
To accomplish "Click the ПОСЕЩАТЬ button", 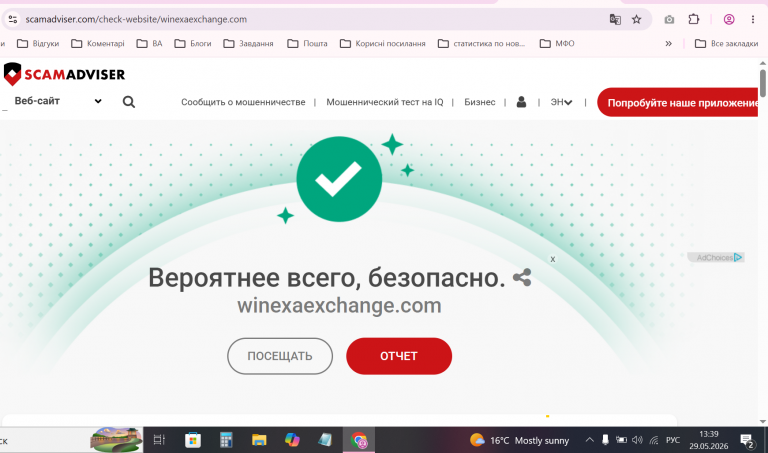I will coord(280,356).
